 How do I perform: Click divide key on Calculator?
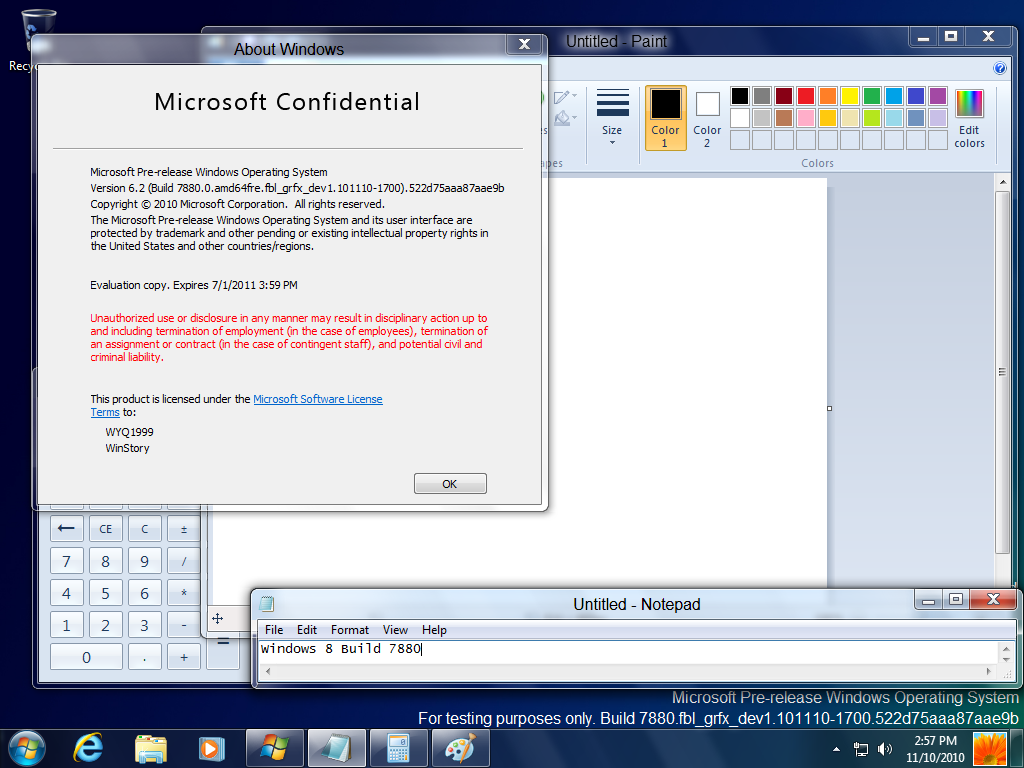[184, 561]
